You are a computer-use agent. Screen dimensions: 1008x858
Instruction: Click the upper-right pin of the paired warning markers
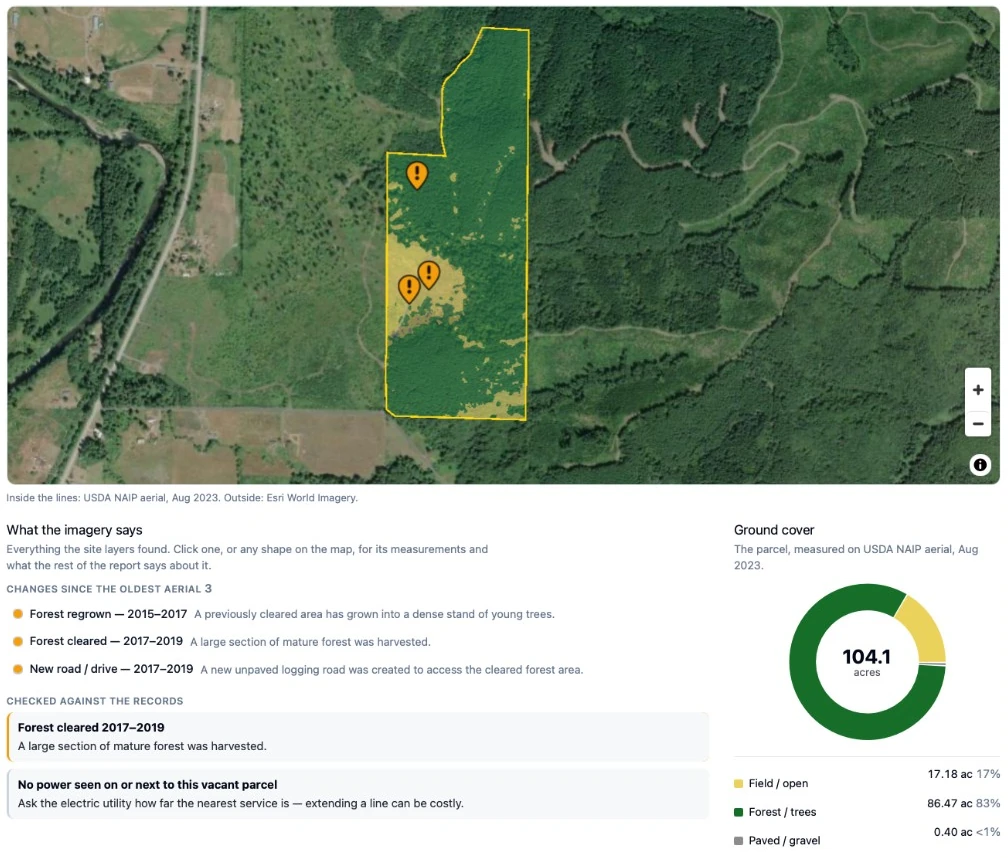click(x=429, y=275)
